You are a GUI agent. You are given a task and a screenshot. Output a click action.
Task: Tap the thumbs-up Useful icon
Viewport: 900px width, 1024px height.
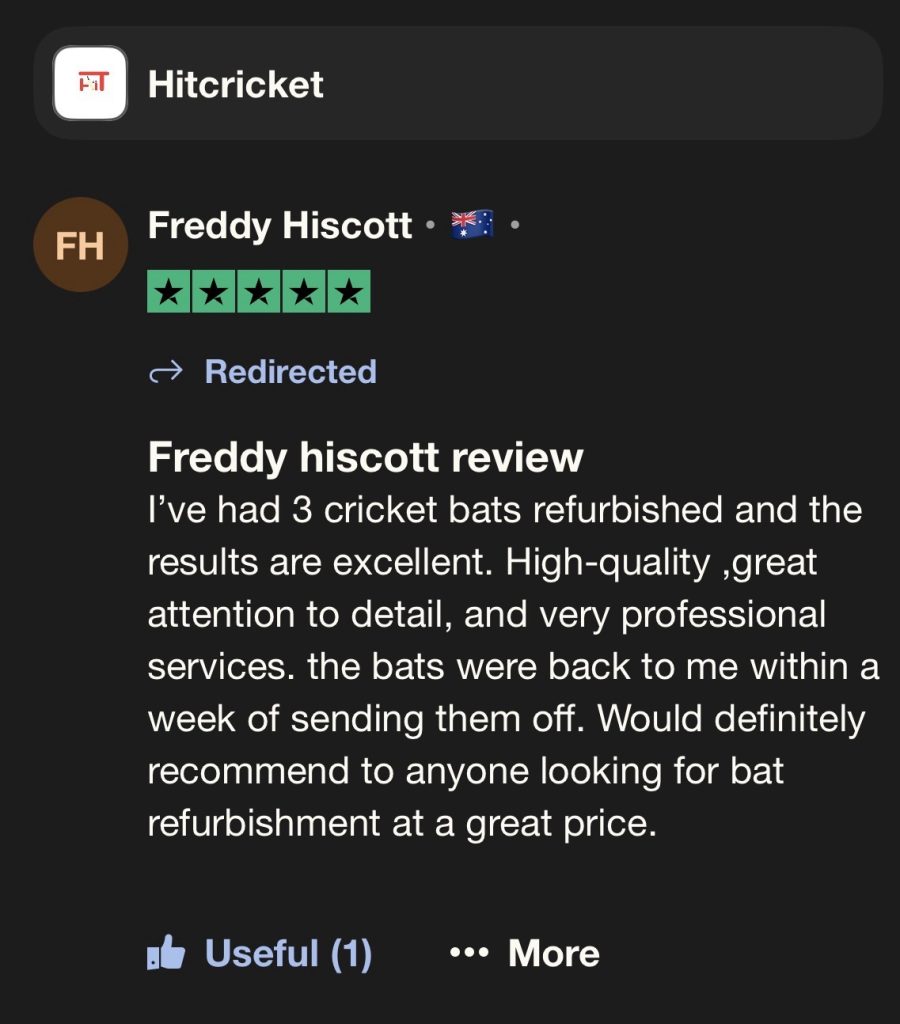[x=167, y=954]
